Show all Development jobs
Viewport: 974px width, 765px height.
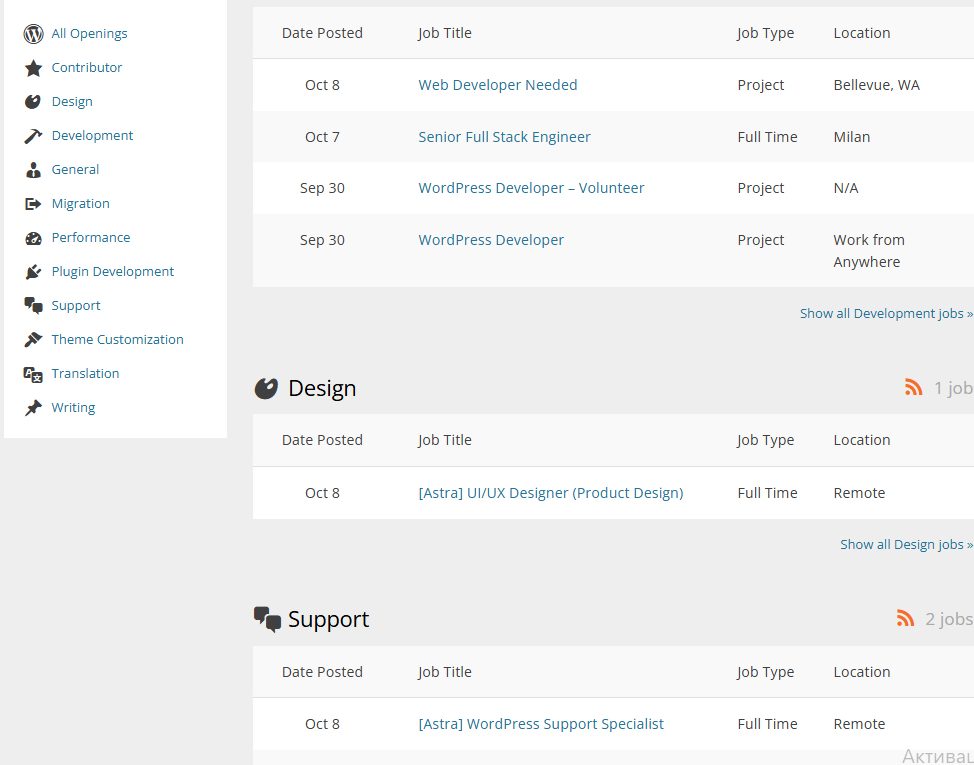point(885,314)
